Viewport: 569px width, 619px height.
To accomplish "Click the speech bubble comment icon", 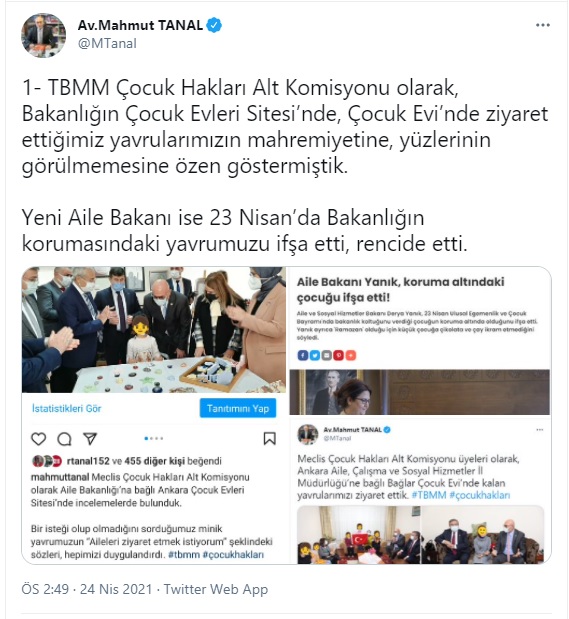I will click(x=64, y=439).
